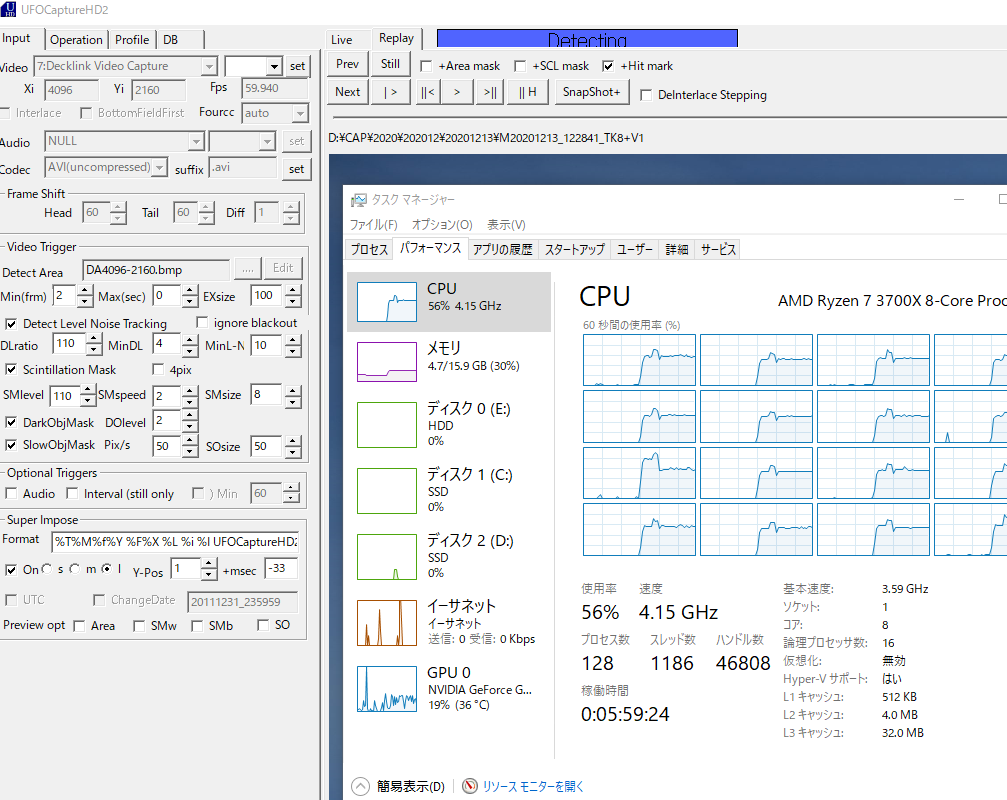Increase the Min(frm) value with up arrow

[69, 290]
